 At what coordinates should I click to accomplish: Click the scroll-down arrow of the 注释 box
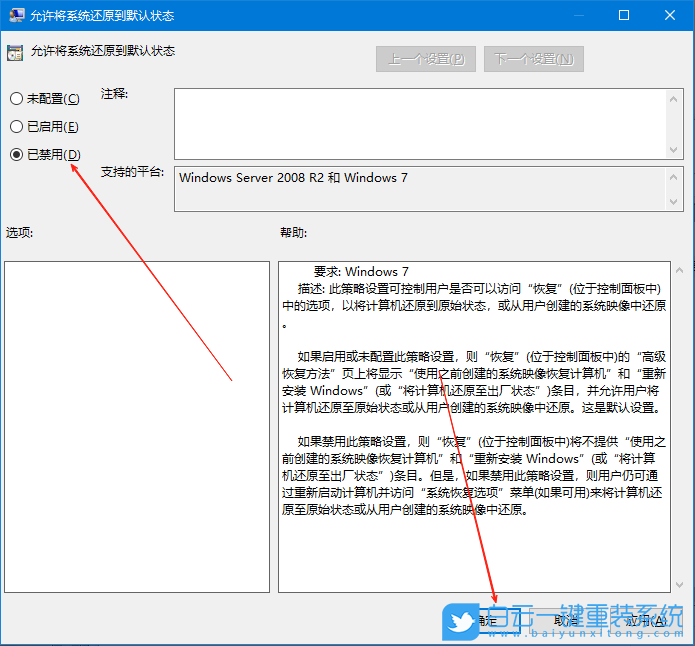673,149
